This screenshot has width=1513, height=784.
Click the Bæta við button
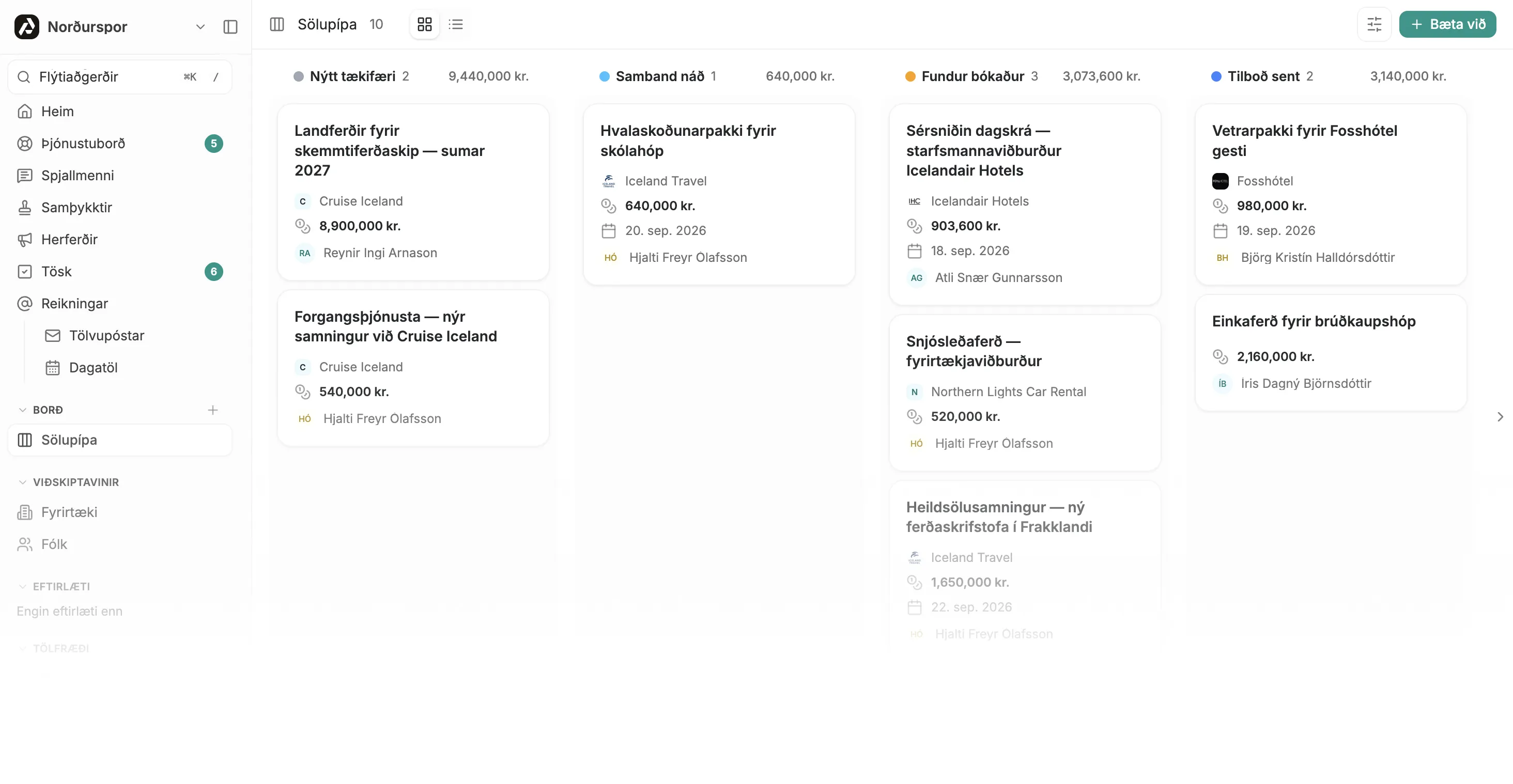1448,24
